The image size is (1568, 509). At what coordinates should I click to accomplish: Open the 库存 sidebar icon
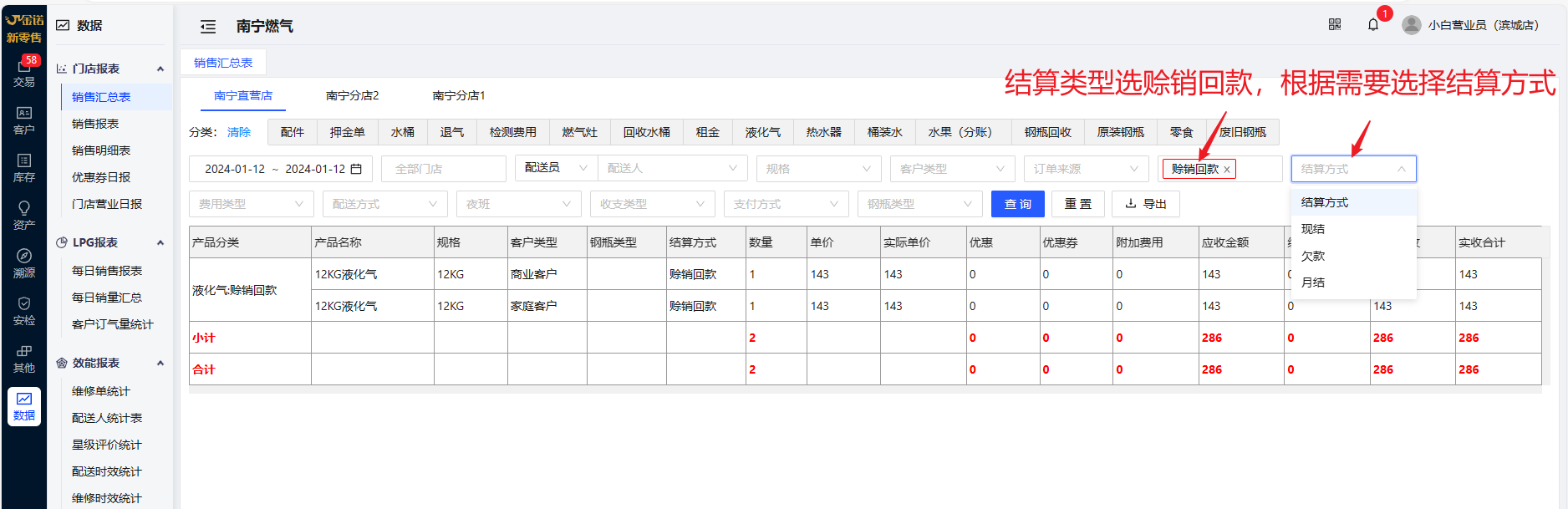pyautogui.click(x=24, y=168)
